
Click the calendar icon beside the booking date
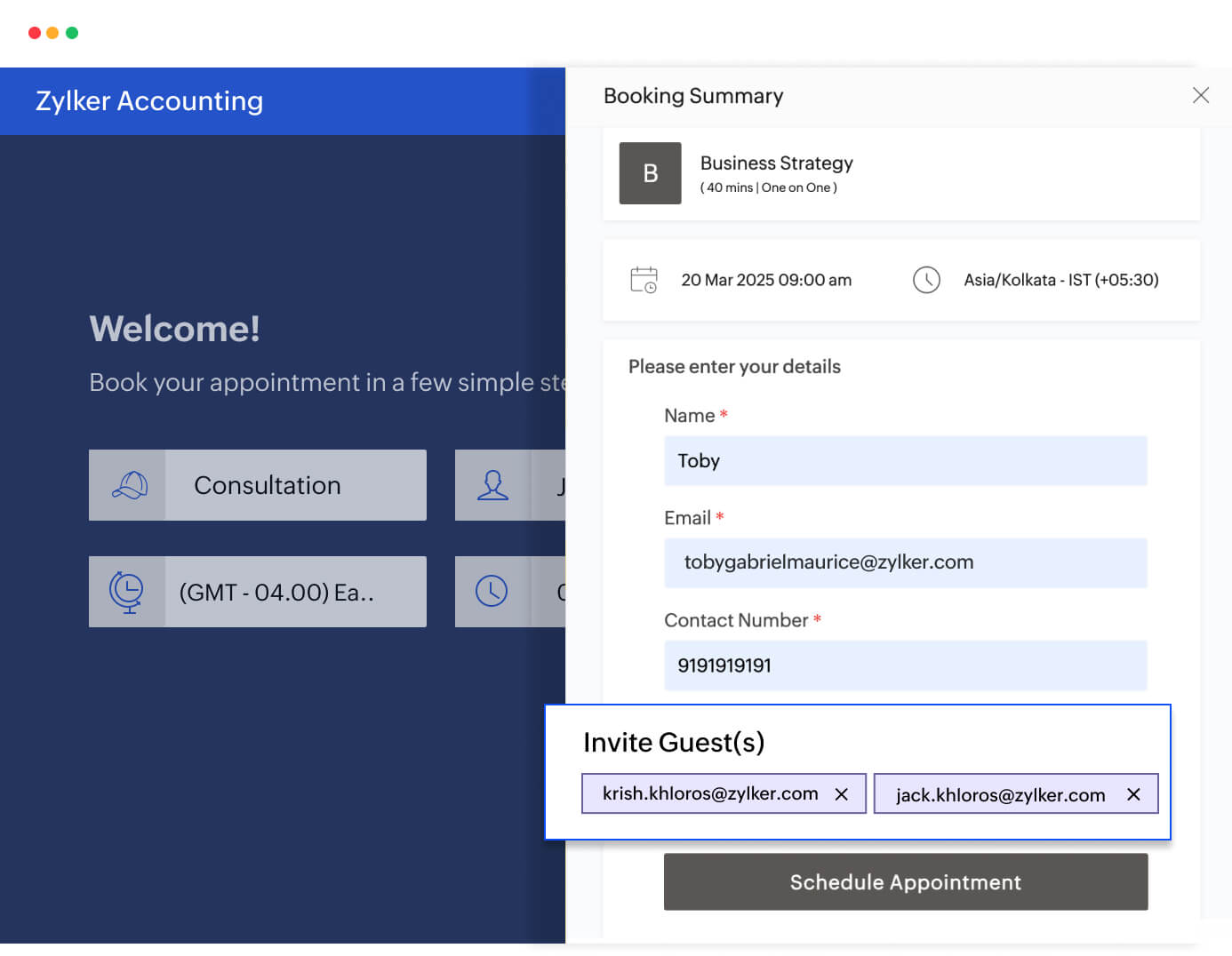click(x=644, y=280)
